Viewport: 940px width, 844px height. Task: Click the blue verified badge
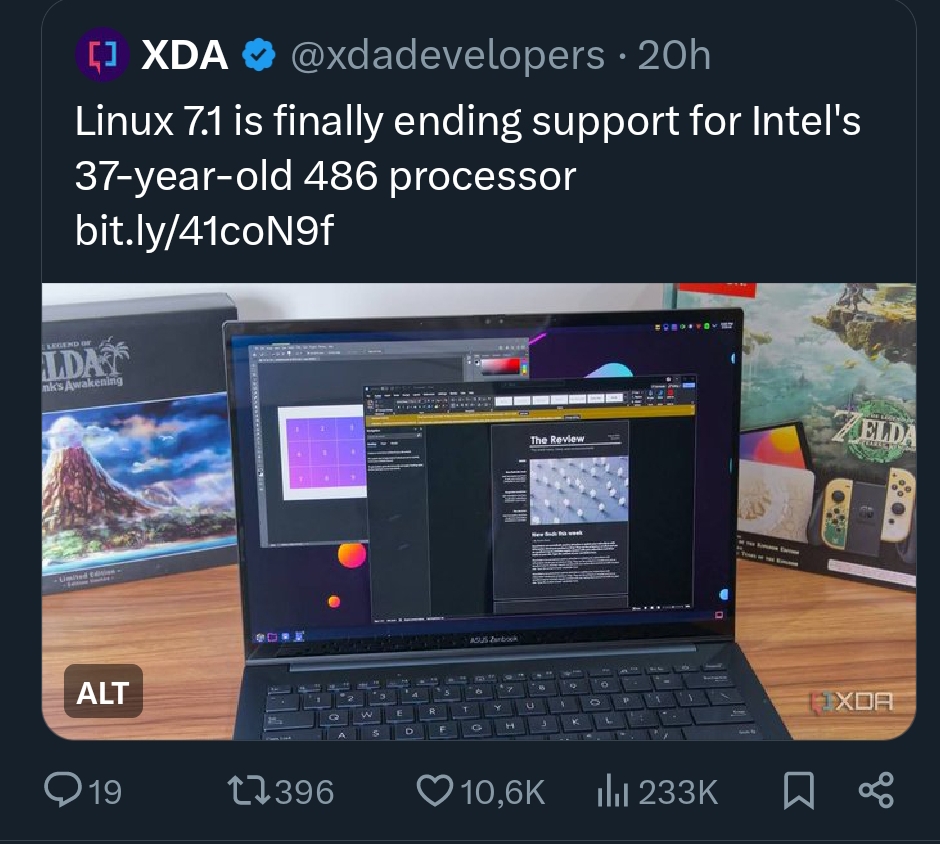click(x=258, y=55)
